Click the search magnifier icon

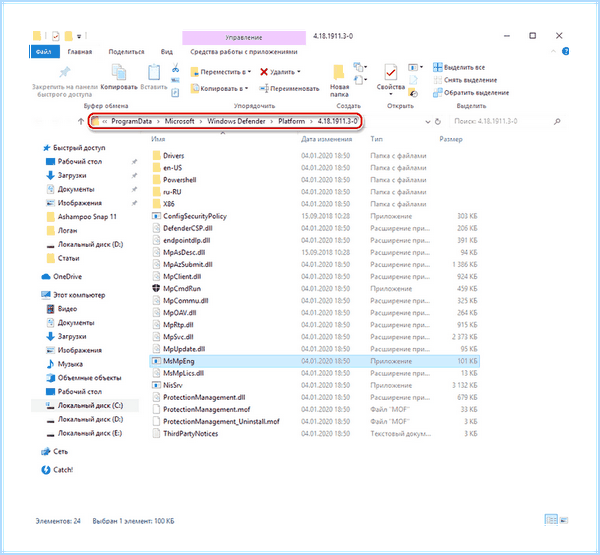[557, 121]
